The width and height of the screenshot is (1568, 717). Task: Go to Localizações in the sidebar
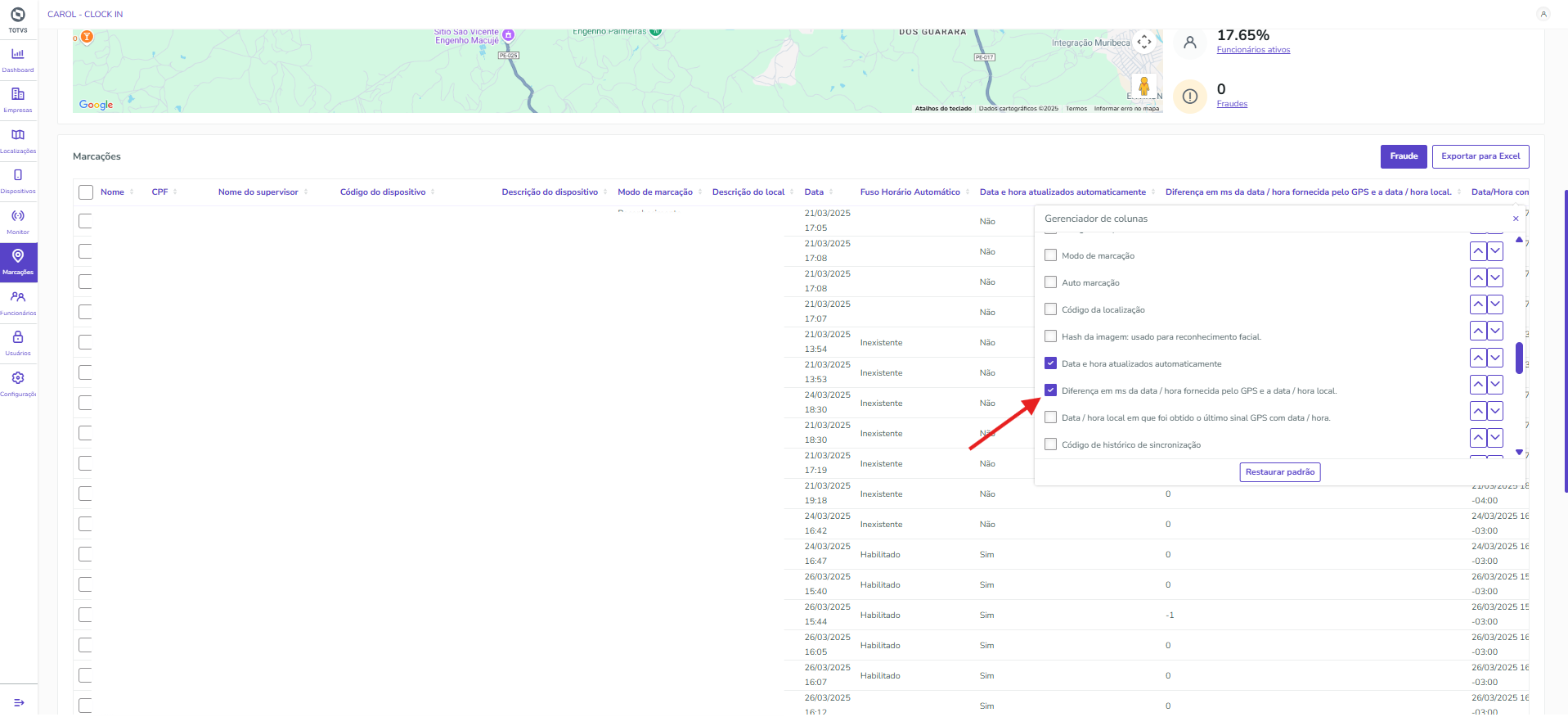click(x=18, y=141)
